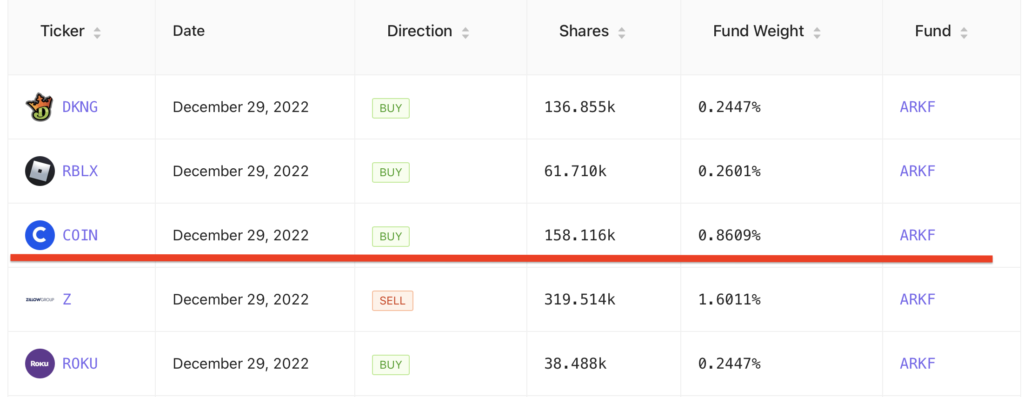Sort by Direction using sort arrows

coord(466,33)
